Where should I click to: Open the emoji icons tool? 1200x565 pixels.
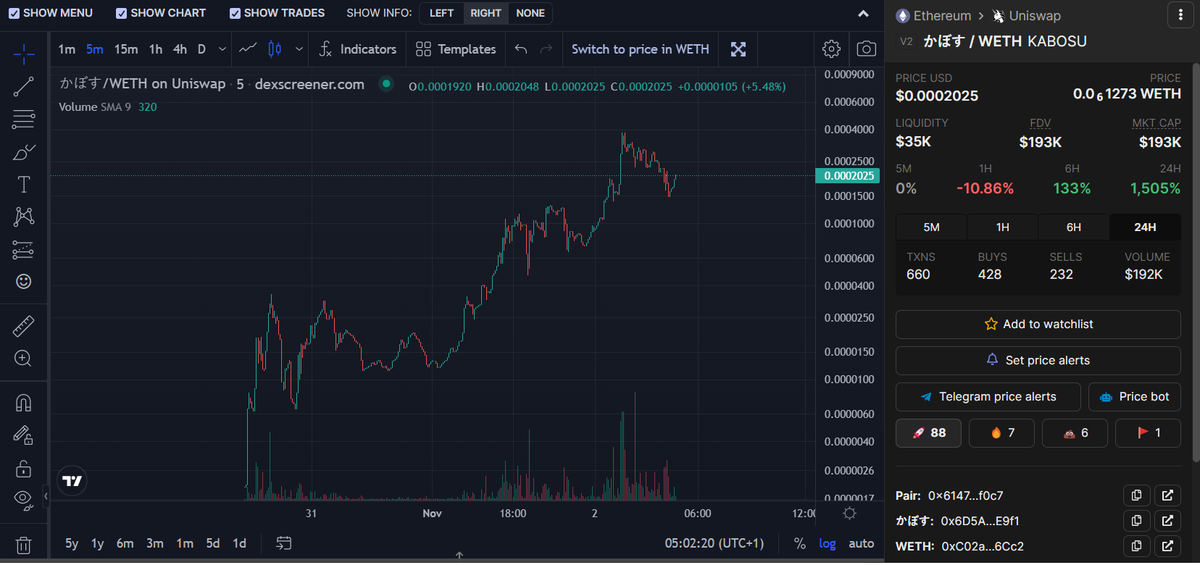[24, 281]
